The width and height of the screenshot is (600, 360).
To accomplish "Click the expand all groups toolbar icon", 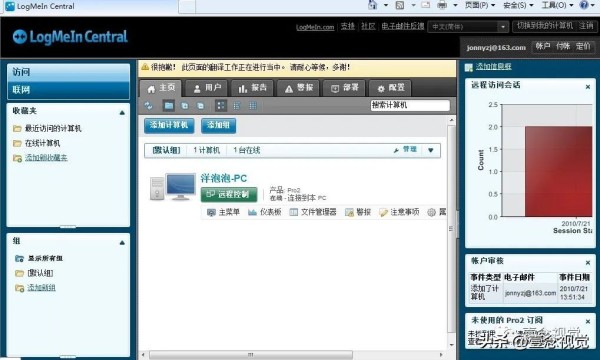I will [185, 106].
